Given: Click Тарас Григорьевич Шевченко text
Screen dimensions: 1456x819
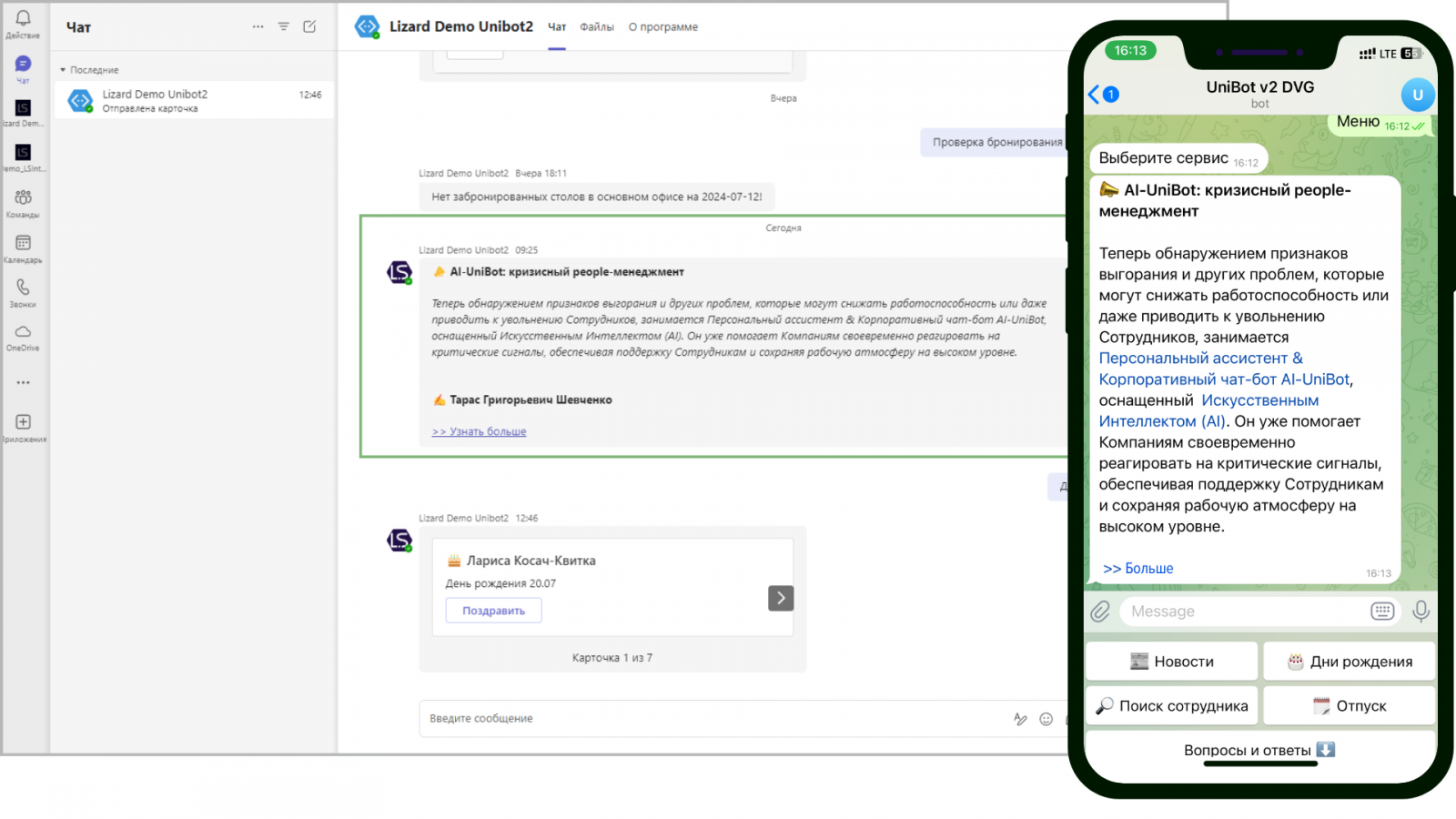Looking at the screenshot, I should click(531, 399).
